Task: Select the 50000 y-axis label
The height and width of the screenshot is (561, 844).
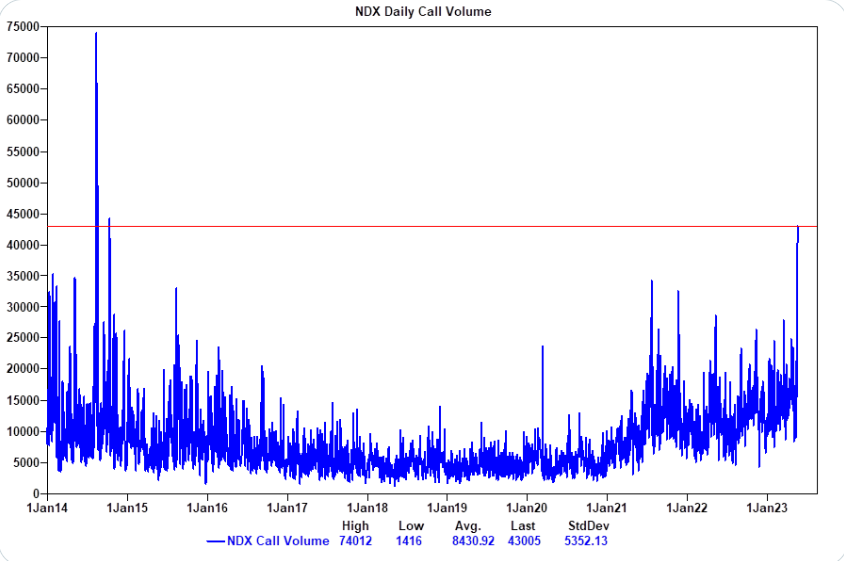Action: point(23,183)
